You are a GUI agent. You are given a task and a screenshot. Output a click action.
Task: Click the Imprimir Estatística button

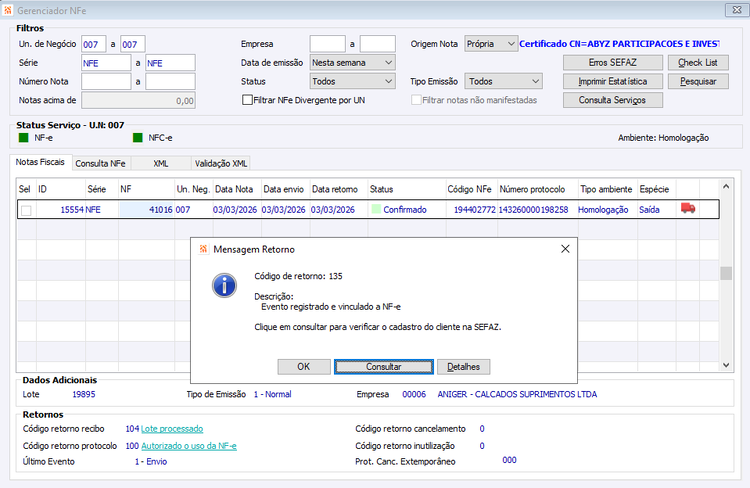point(613,81)
